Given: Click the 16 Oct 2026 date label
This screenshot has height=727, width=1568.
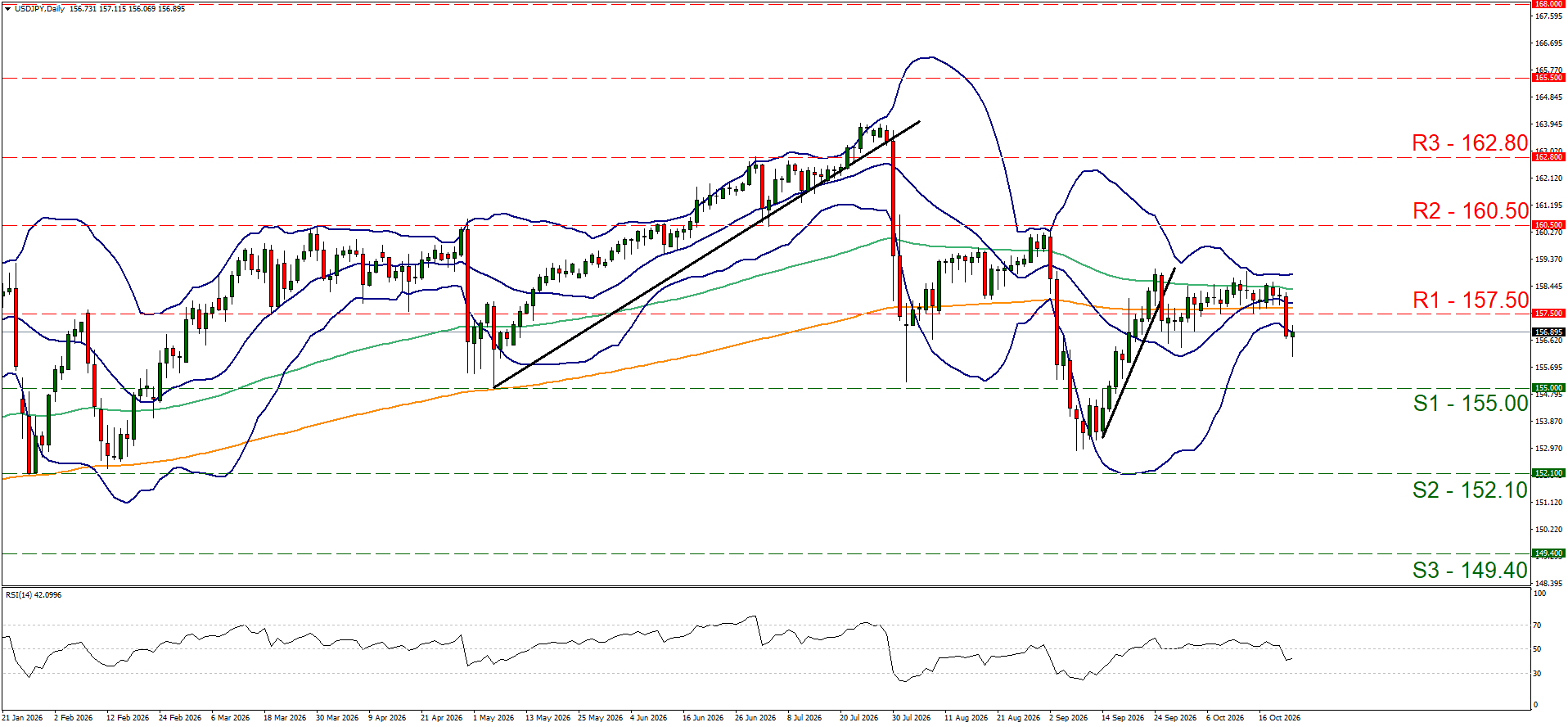Looking at the screenshot, I should (1279, 717).
